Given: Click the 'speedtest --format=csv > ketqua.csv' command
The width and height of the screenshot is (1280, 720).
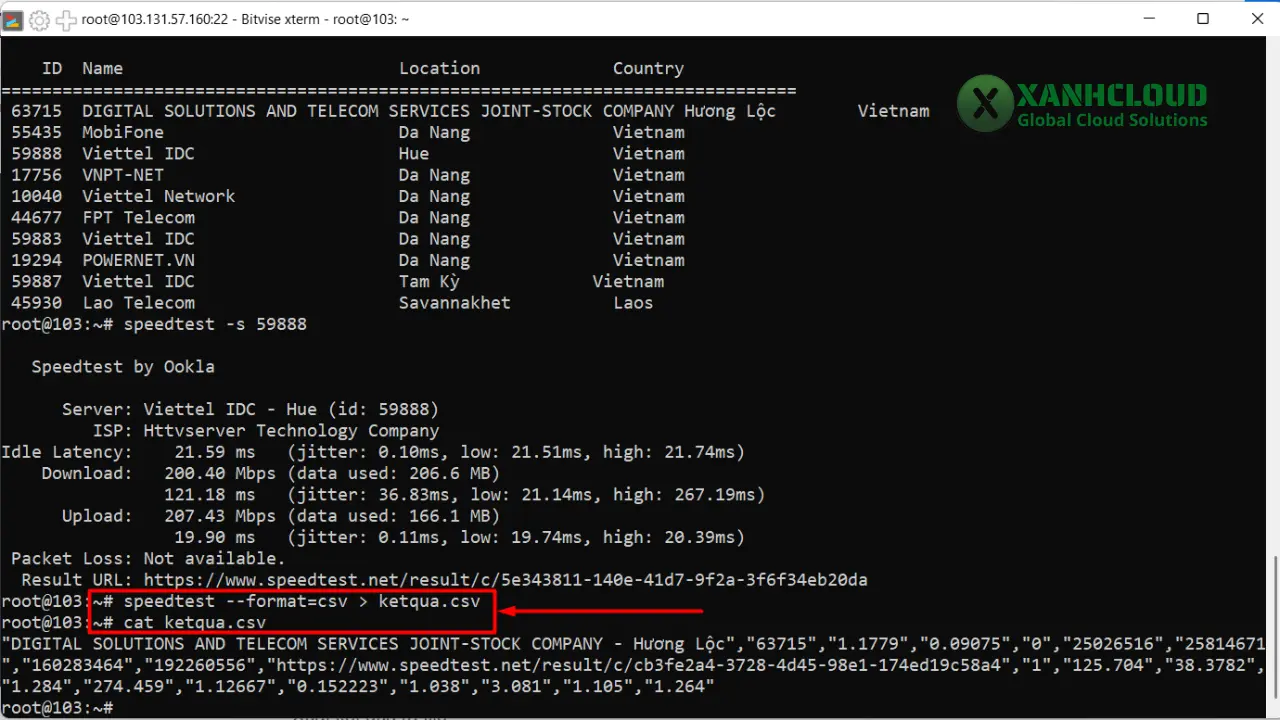Looking at the screenshot, I should (x=302, y=601).
